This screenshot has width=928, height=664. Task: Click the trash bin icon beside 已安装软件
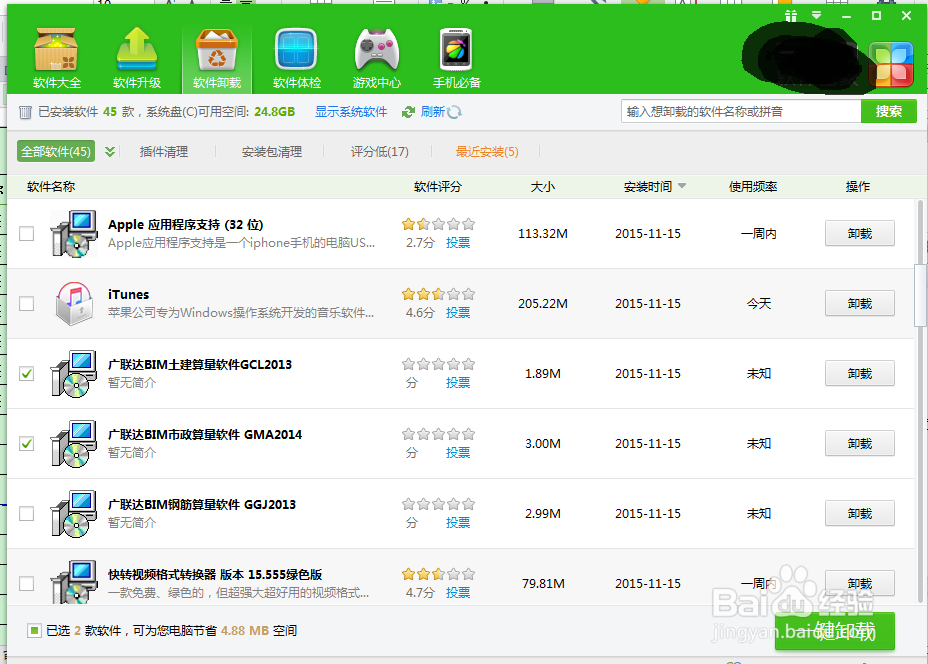click(25, 112)
